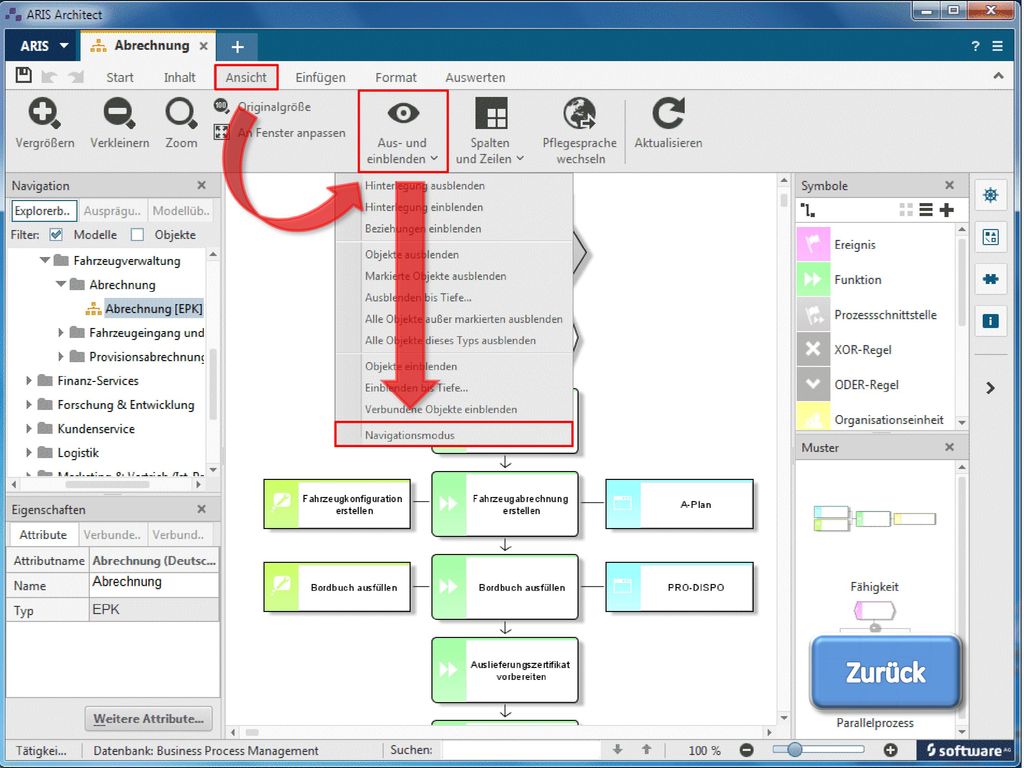Collapse the Fahrzeugverwaltung folder

click(45, 260)
